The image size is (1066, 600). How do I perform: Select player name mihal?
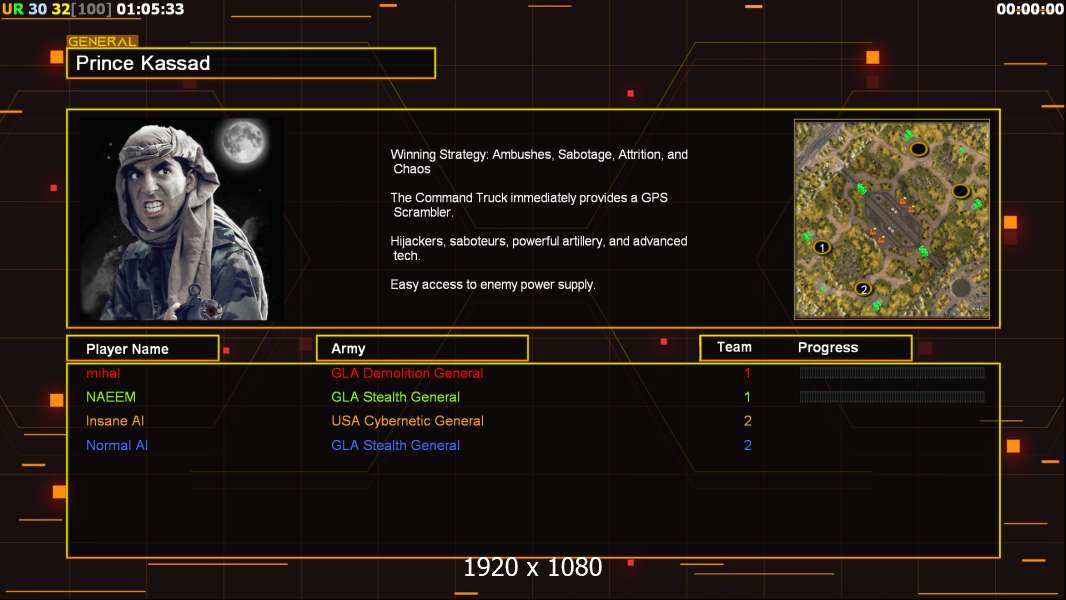103,373
